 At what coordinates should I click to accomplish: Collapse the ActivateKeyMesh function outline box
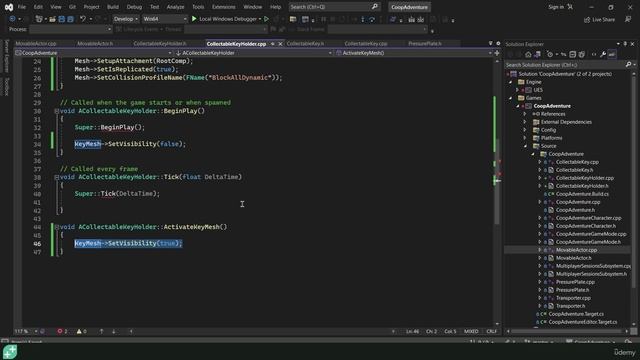57,227
